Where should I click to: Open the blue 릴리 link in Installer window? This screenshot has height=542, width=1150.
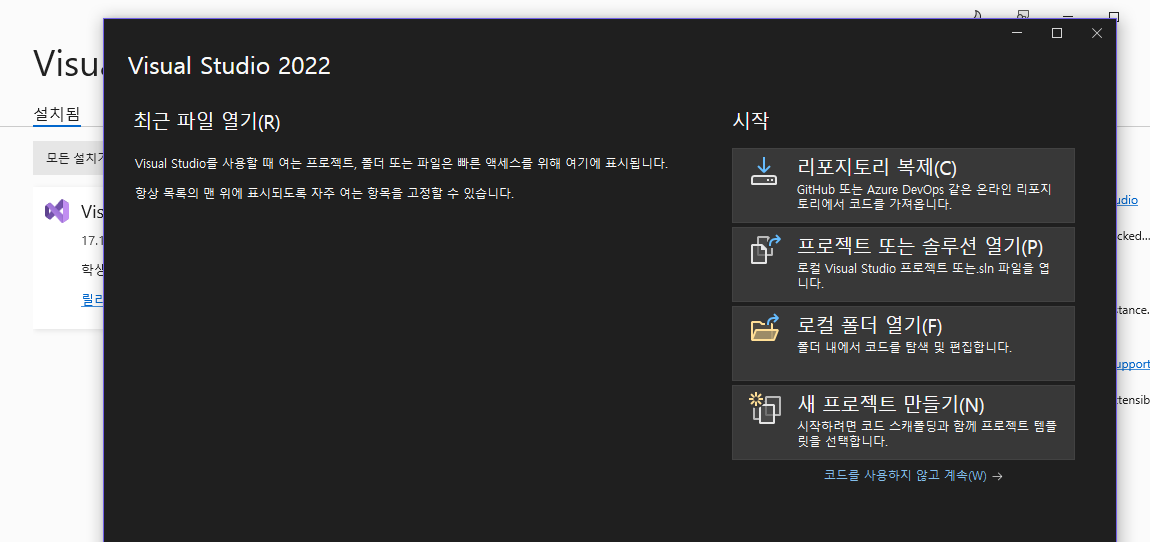click(x=92, y=300)
